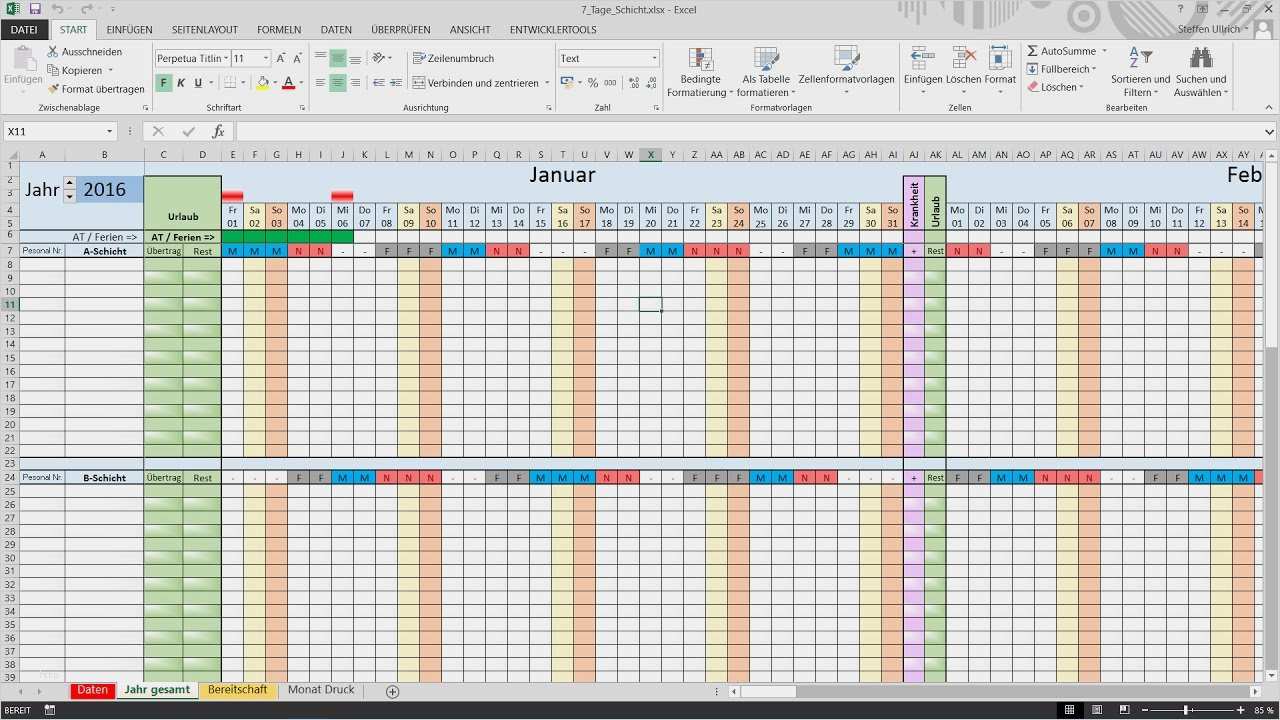Add a new sheet with the plus icon
The width and height of the screenshot is (1280, 720).
[x=392, y=691]
